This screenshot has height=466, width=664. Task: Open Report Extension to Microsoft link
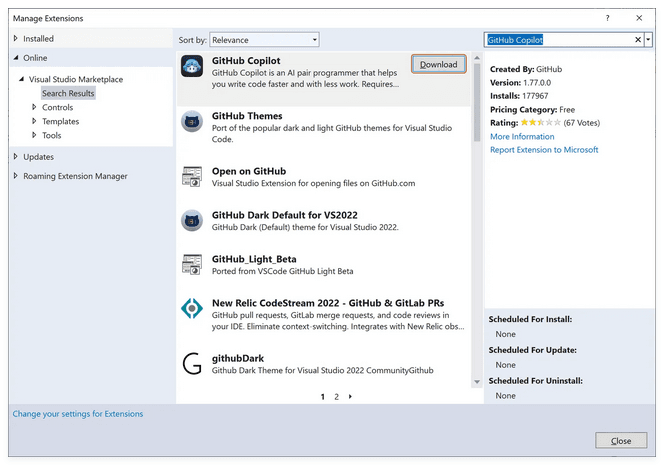tap(544, 150)
